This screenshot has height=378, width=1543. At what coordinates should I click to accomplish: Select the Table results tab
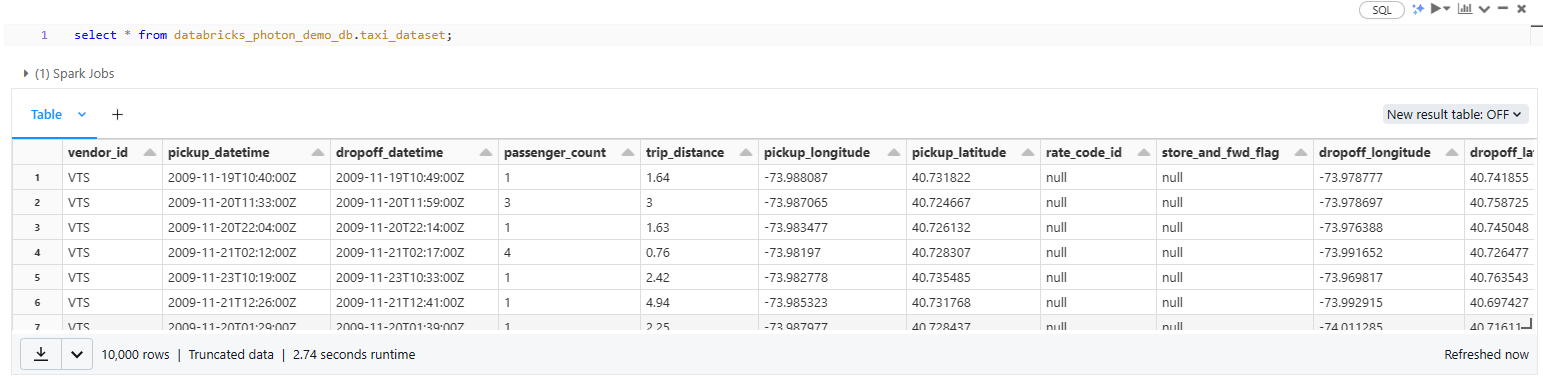(46, 115)
